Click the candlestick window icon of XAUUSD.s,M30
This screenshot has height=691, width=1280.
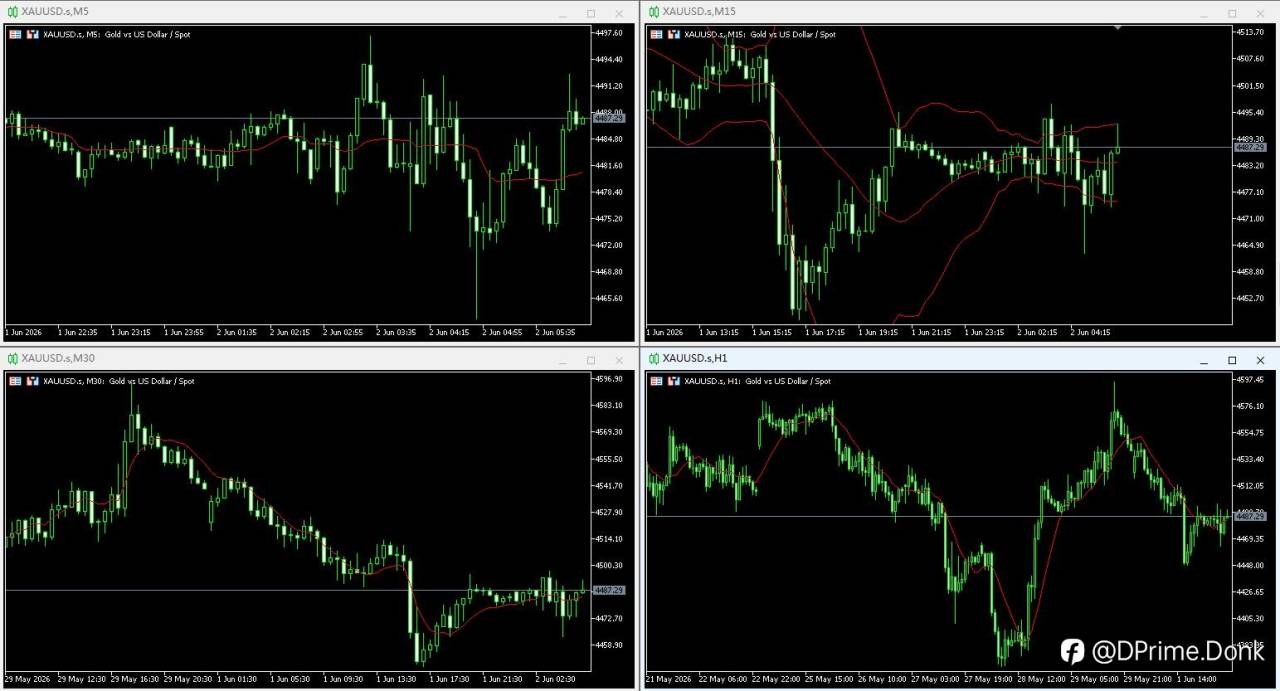click(12, 358)
